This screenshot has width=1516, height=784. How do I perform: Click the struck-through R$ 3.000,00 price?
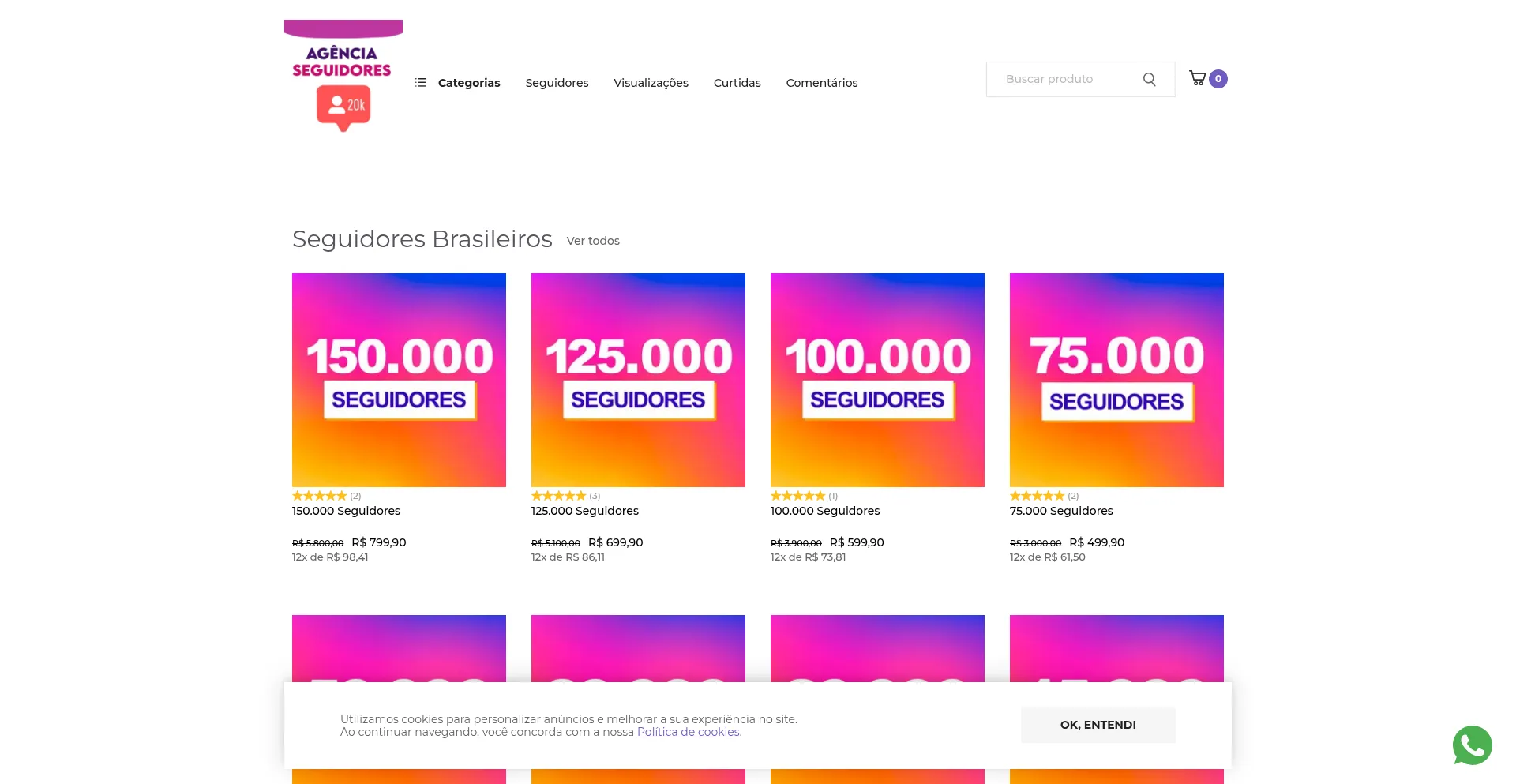pyautogui.click(x=1035, y=543)
